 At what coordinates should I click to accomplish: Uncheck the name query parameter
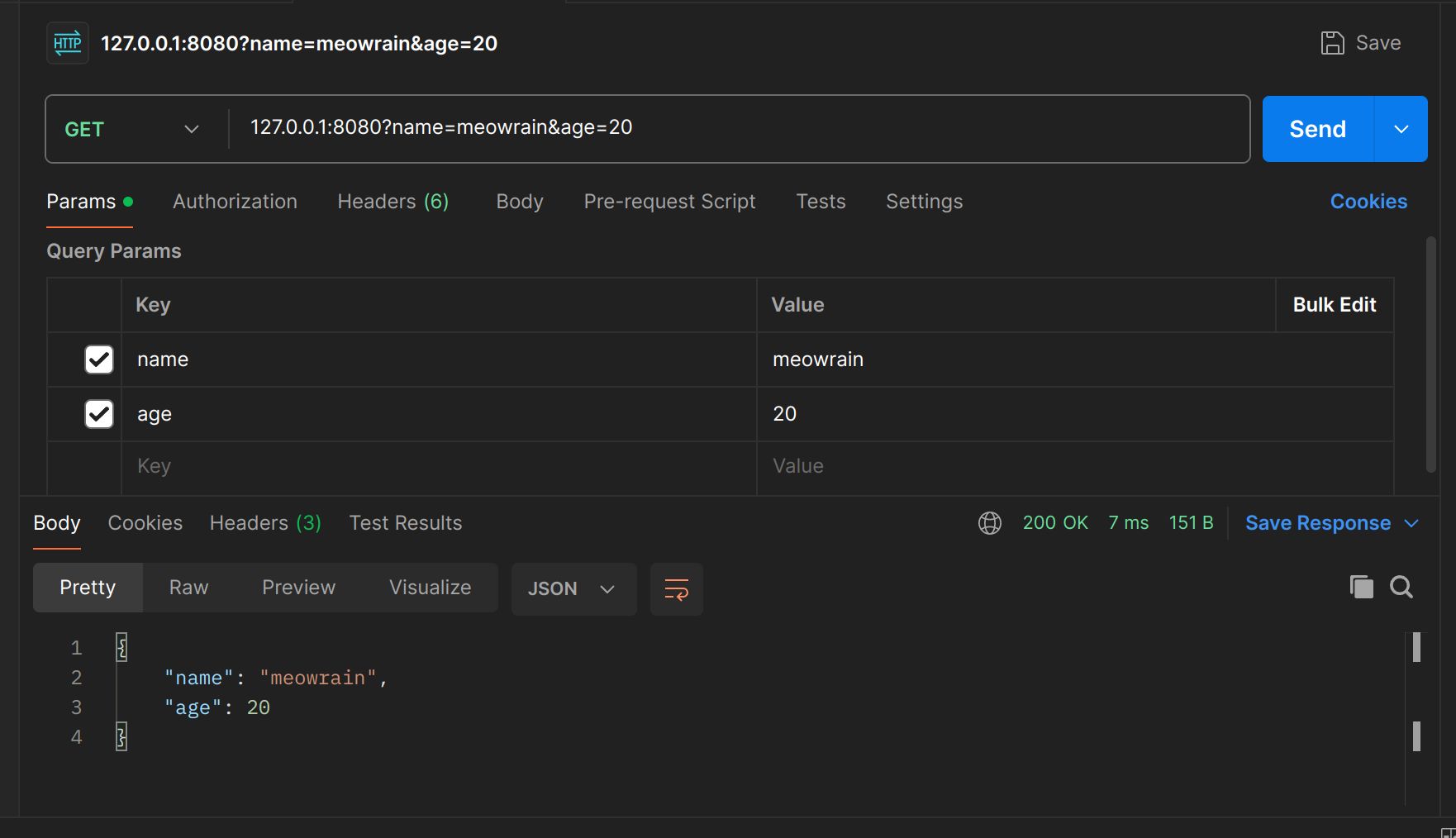99,359
